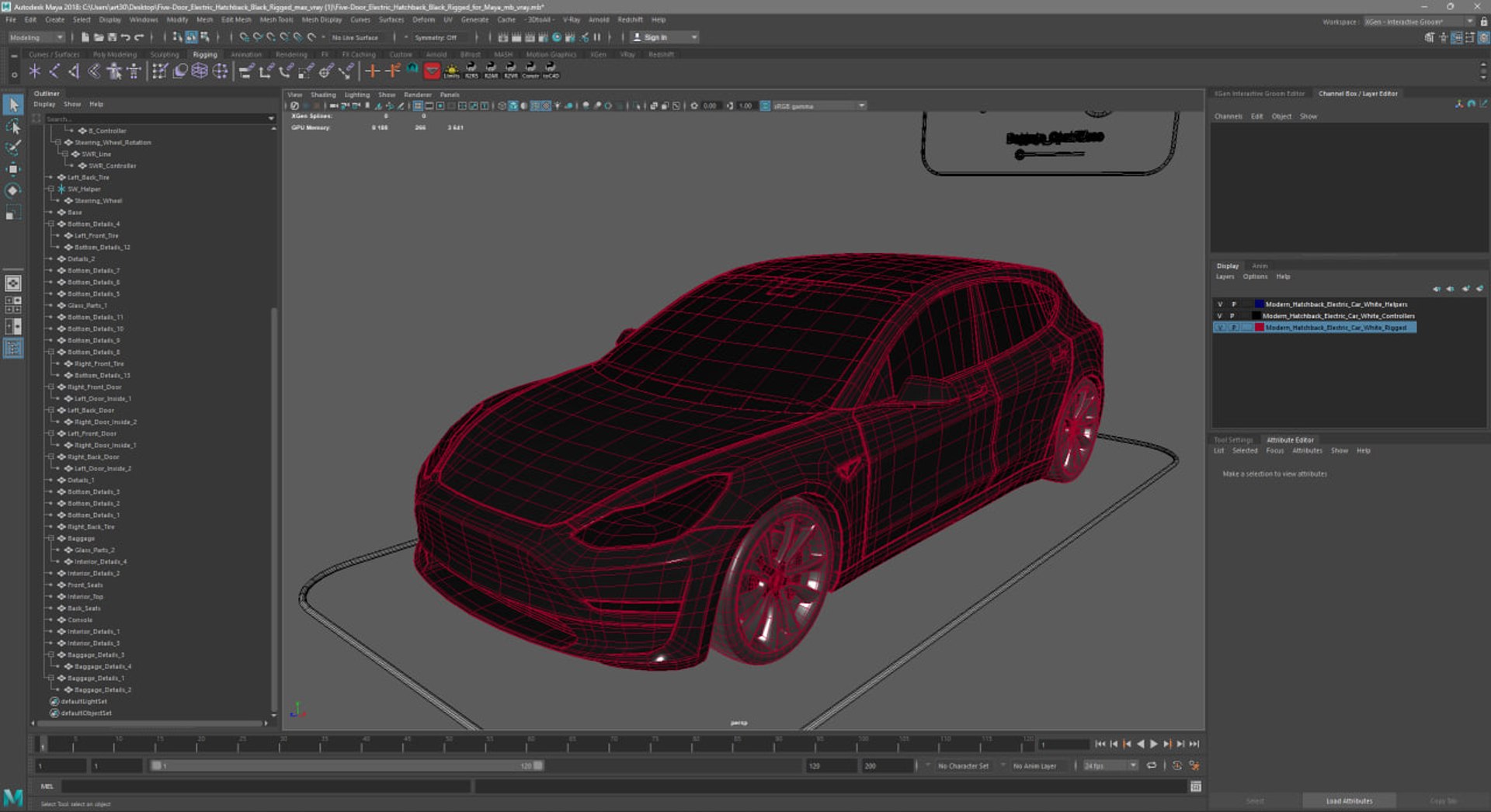Toggle visibility V of Helpers layer
Image resolution: width=1491 pixels, height=812 pixels.
point(1220,304)
